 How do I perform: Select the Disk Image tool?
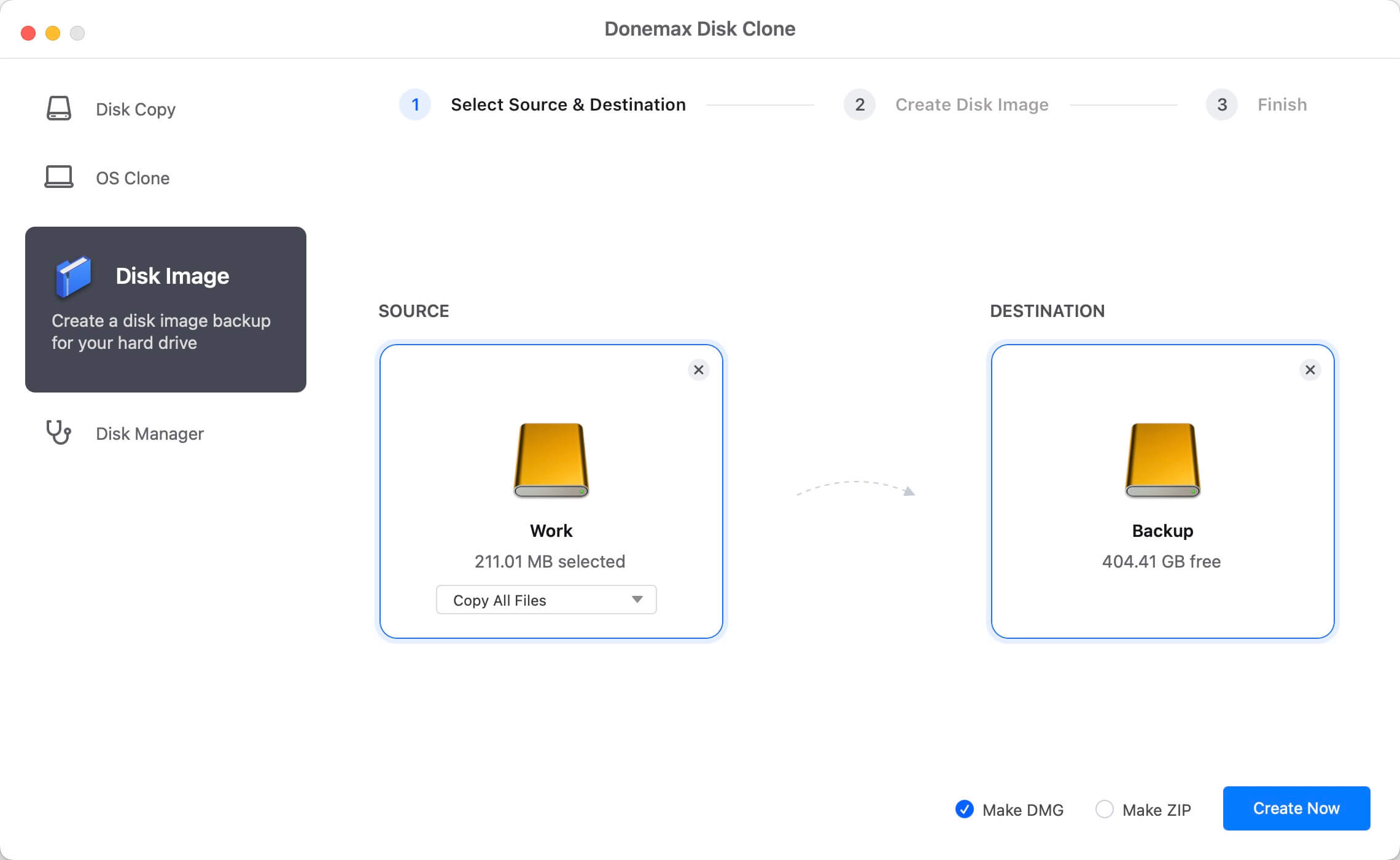click(167, 309)
